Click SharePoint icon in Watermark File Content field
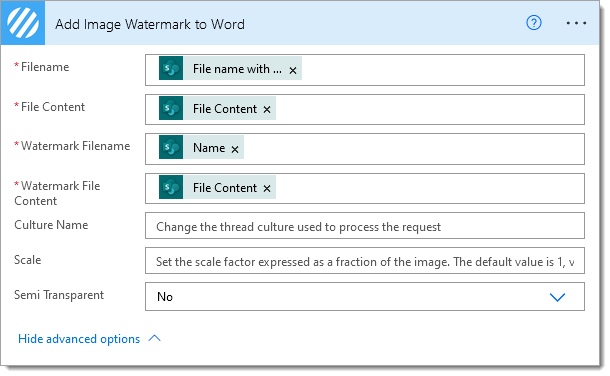Screen dimensions: 610x376 pos(171,187)
